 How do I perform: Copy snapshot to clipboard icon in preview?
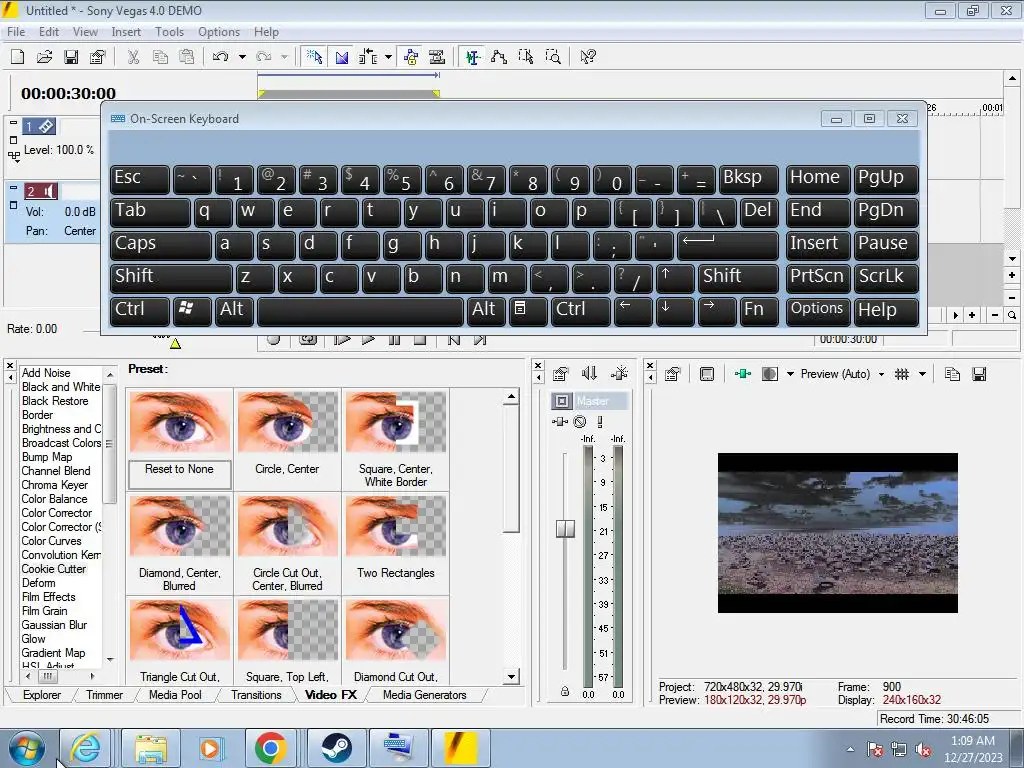pyautogui.click(x=952, y=374)
